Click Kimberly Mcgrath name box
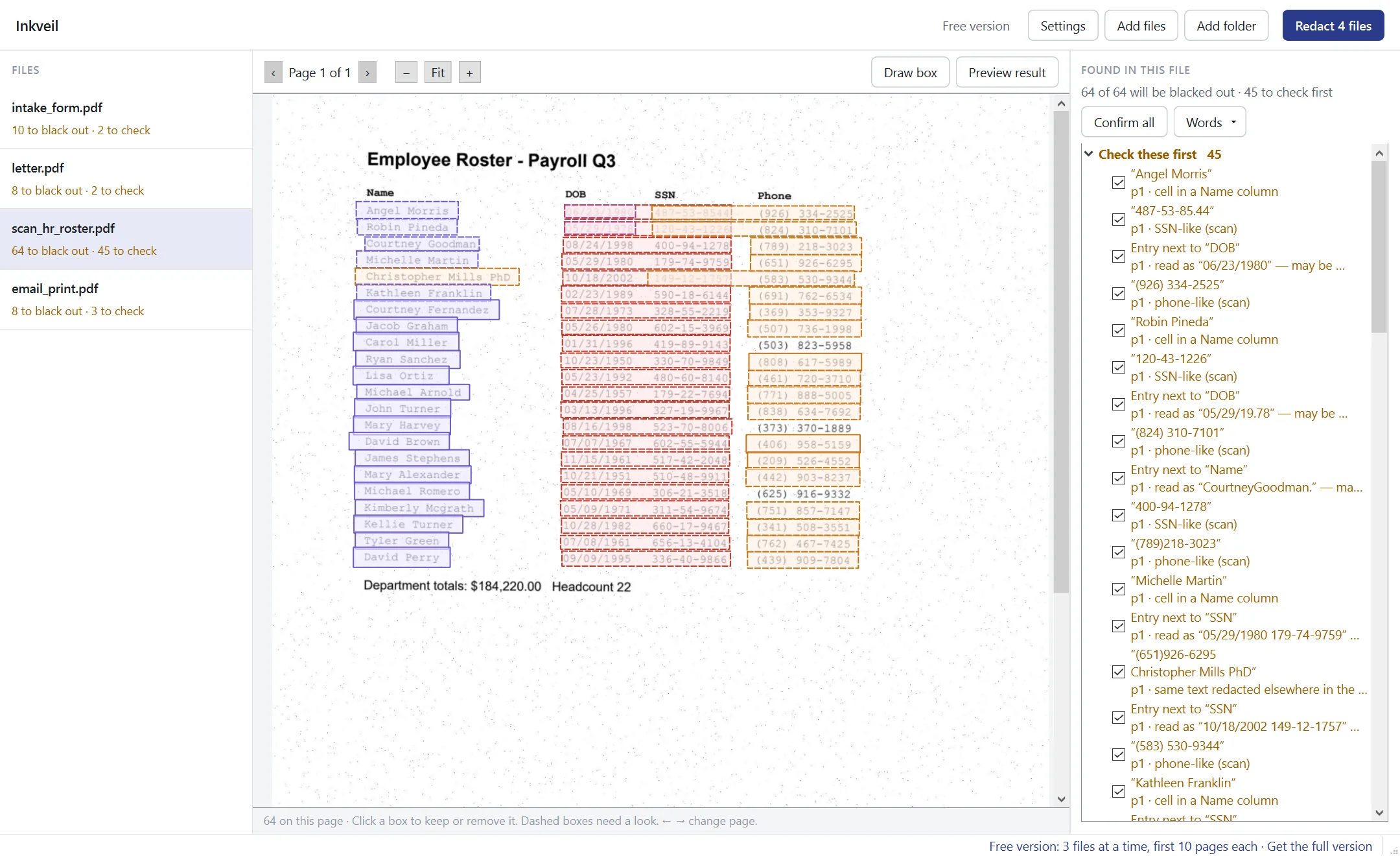The height and width of the screenshot is (856, 1400). 419,508
